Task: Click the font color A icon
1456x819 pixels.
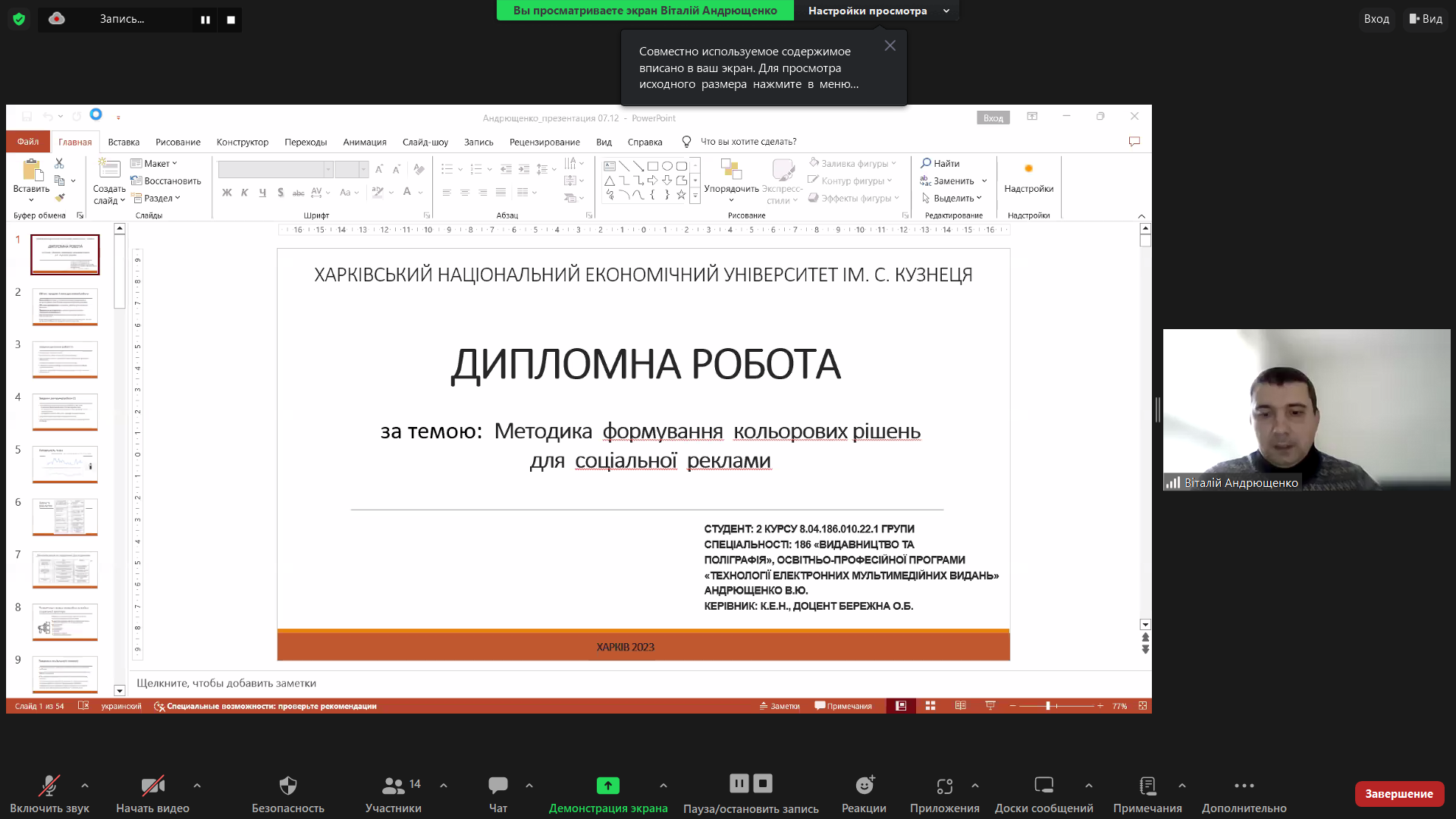Action: click(x=407, y=192)
